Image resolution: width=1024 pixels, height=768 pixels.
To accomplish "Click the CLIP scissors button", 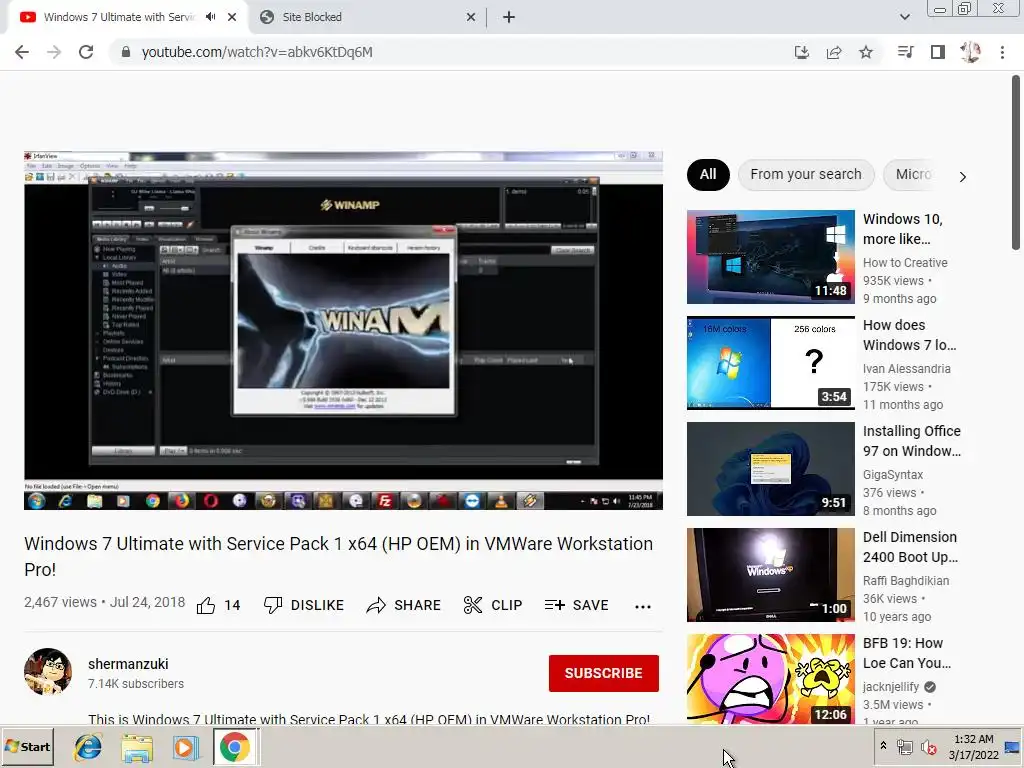I will [x=493, y=605].
